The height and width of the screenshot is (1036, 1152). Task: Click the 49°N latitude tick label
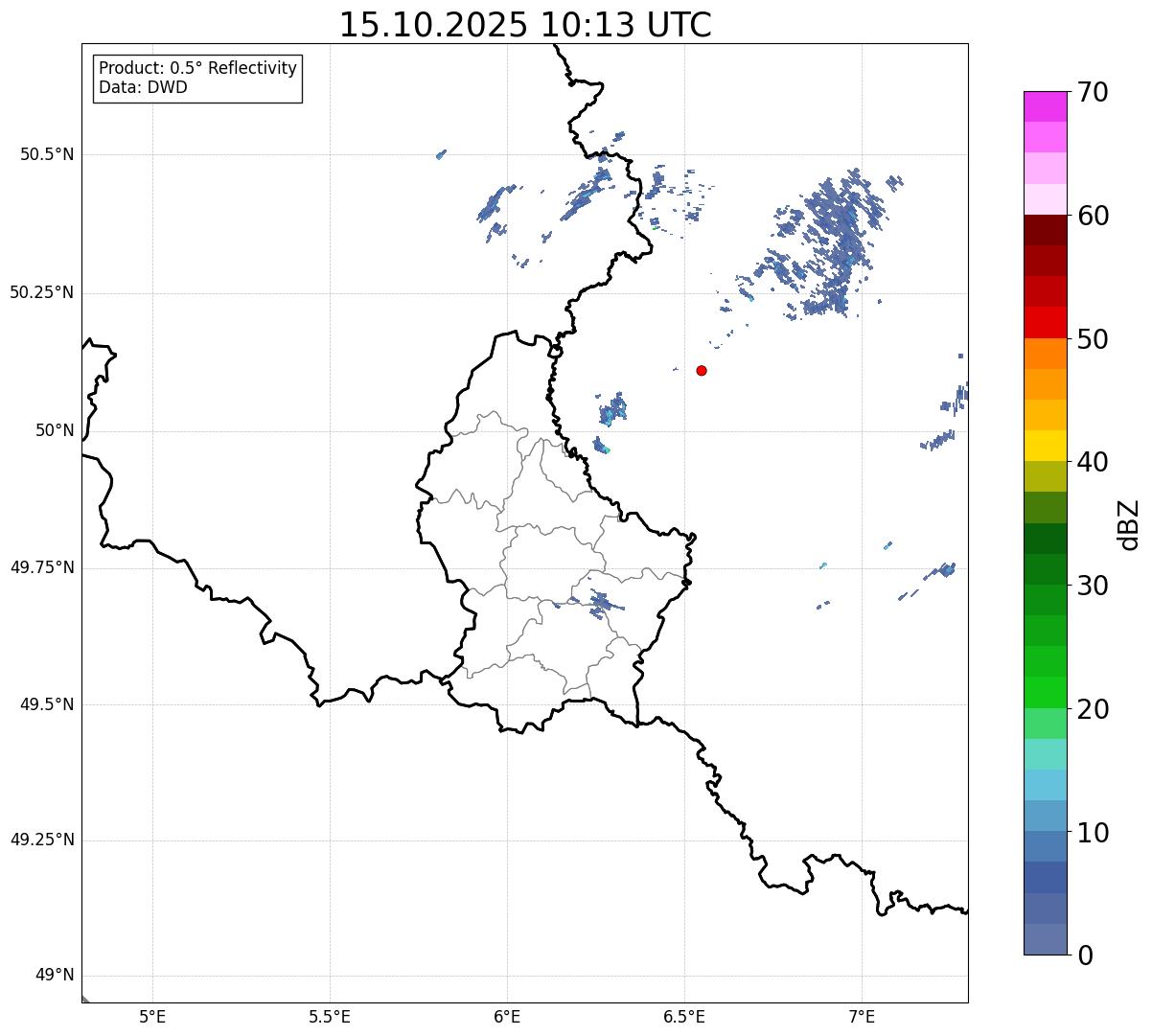point(55,976)
